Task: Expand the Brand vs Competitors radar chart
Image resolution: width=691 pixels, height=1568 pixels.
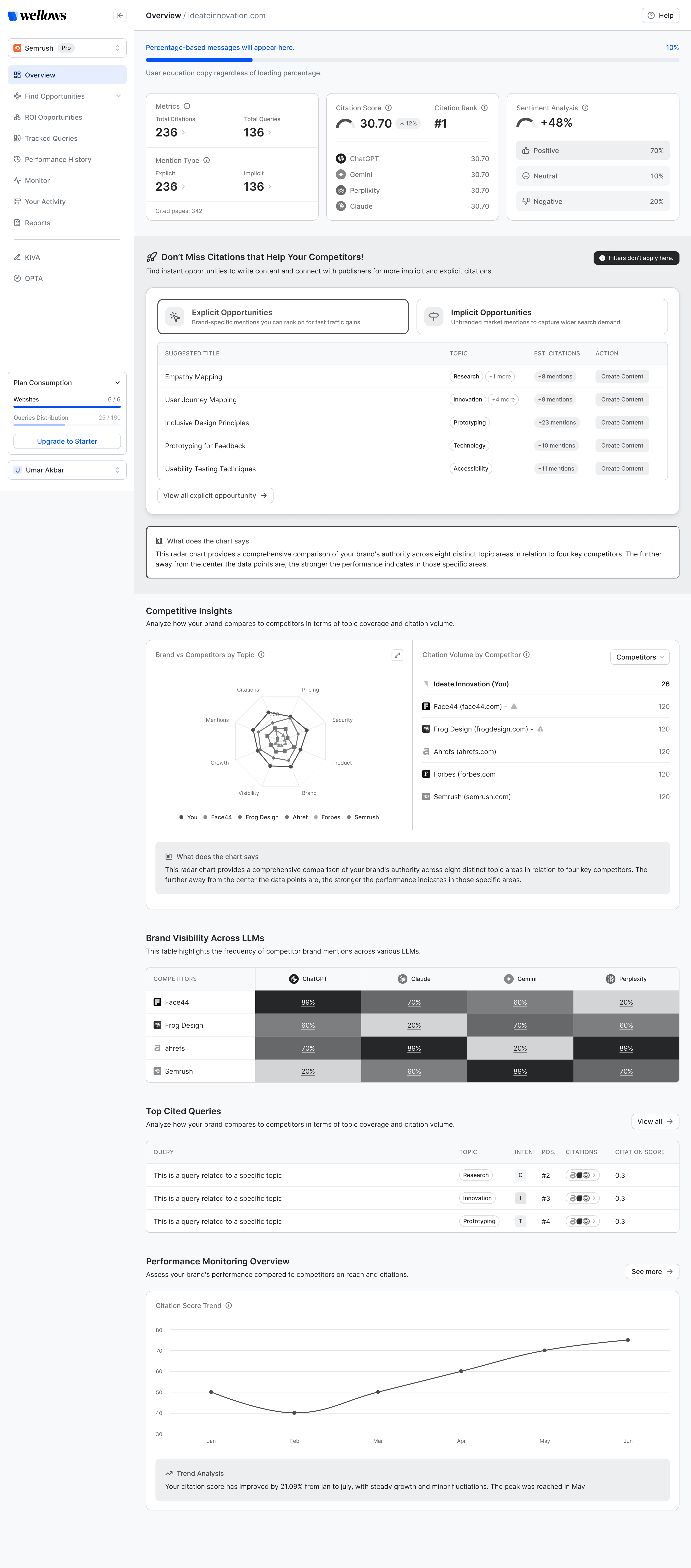Action: pos(397,655)
